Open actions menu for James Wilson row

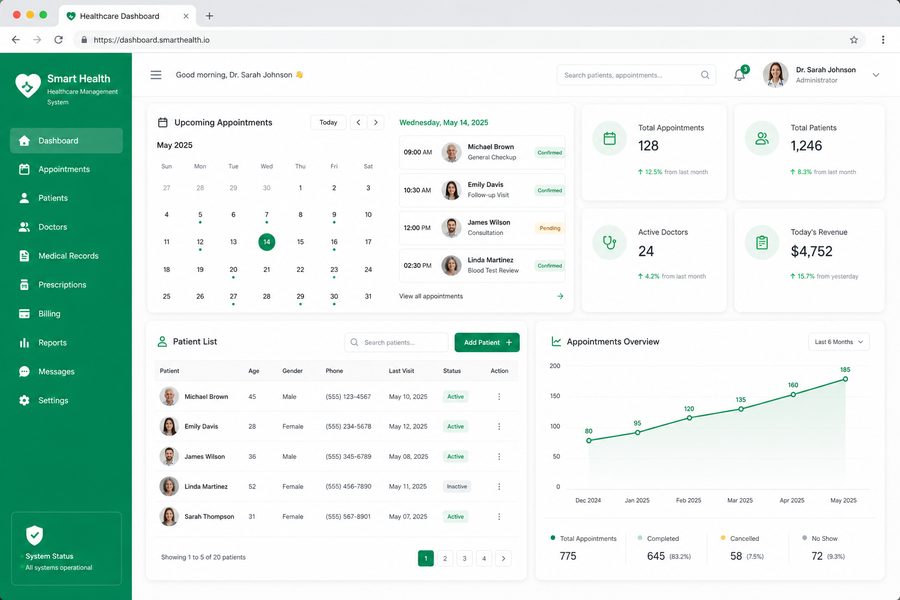click(499, 456)
